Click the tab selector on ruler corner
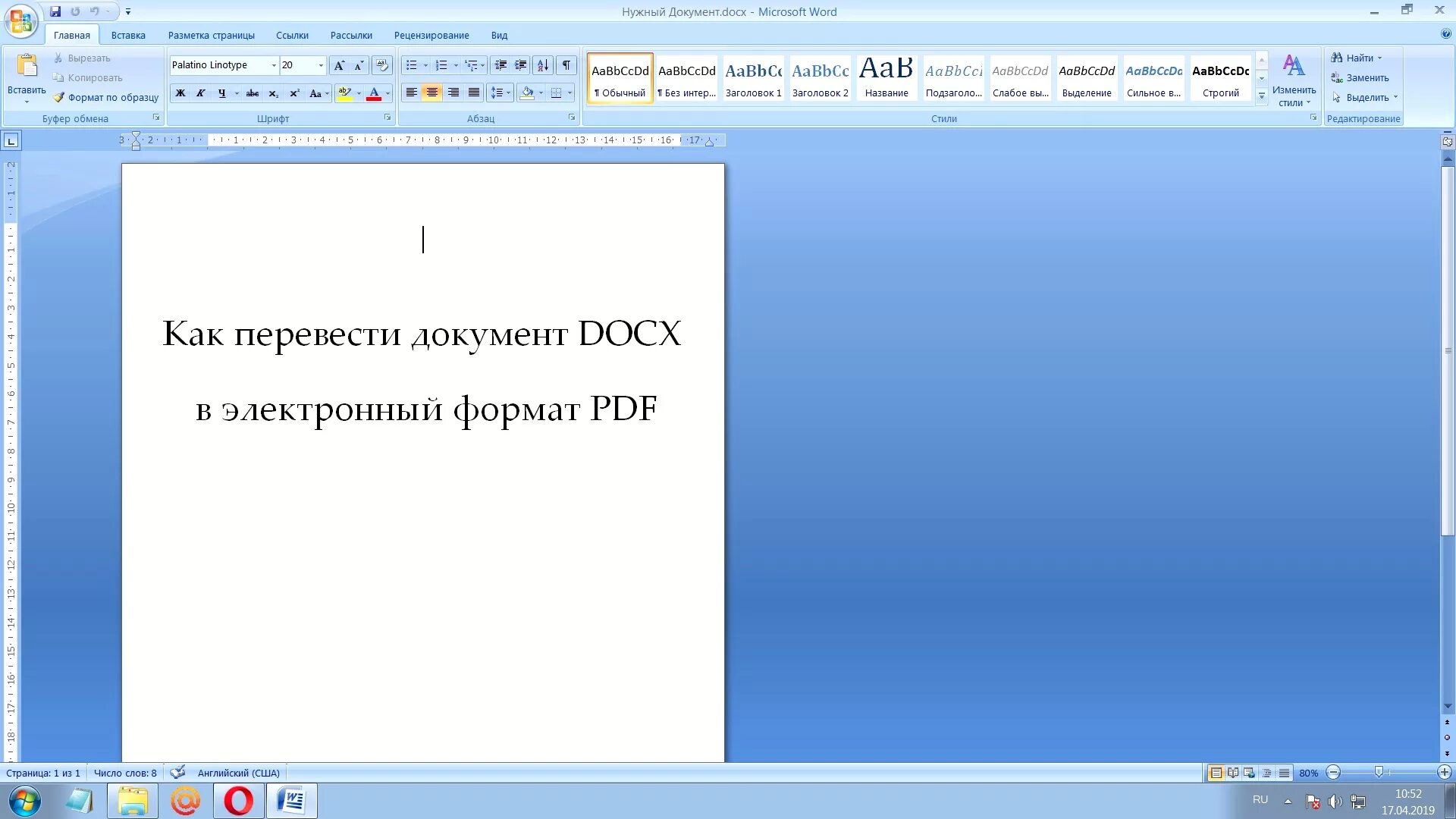The height and width of the screenshot is (819, 1456). coord(11,140)
